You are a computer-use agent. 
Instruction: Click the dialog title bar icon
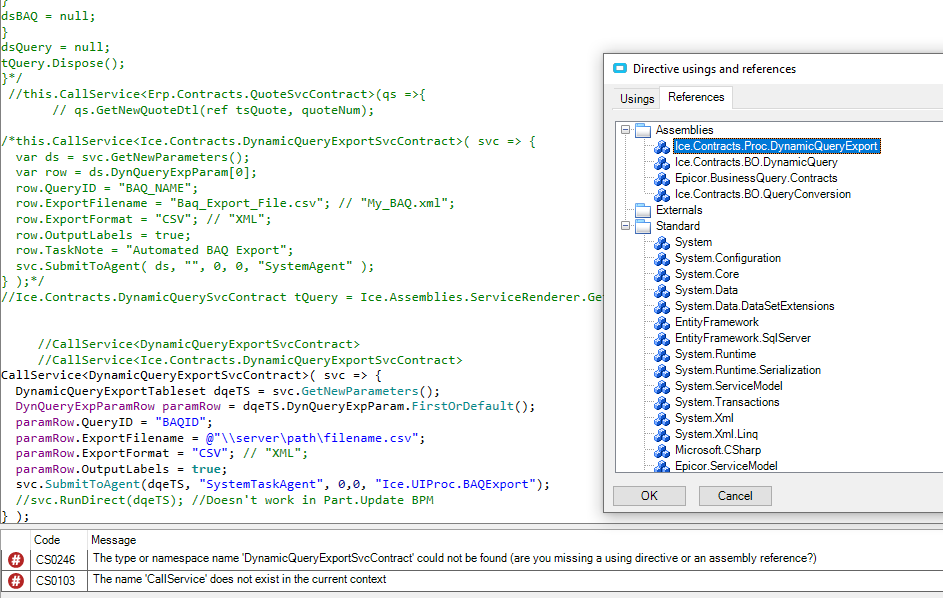[x=620, y=68]
